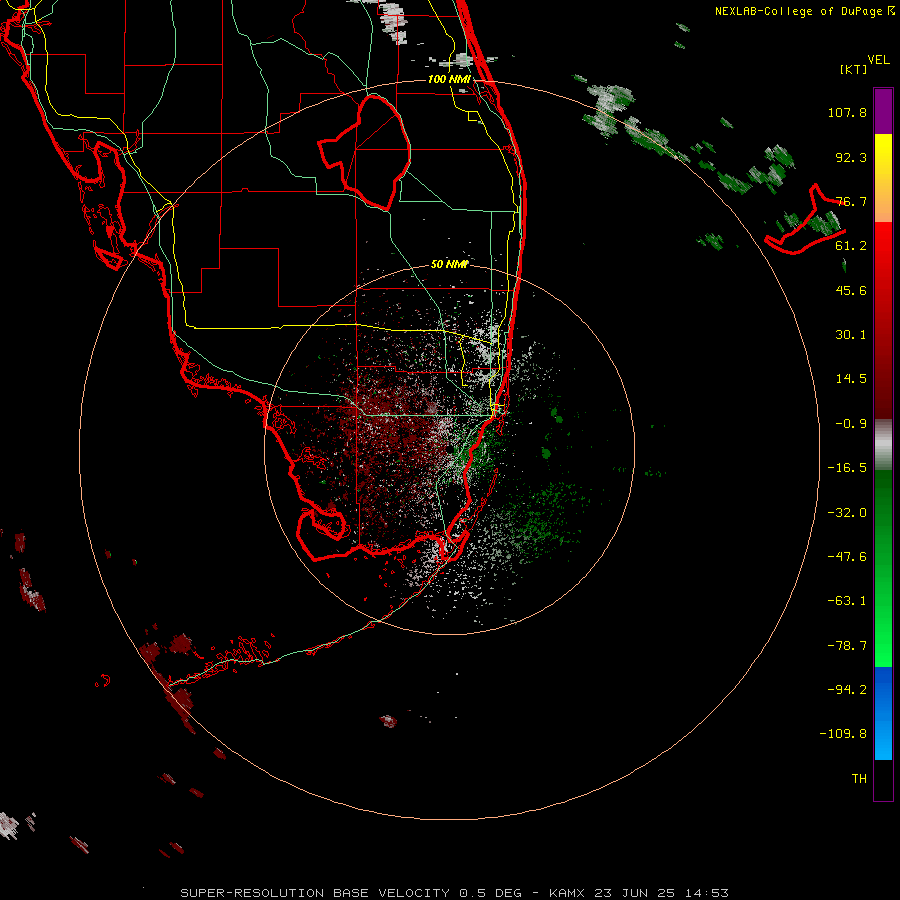900x900 pixels.
Task: Click the 30.1 legend value
Action: click(851, 335)
